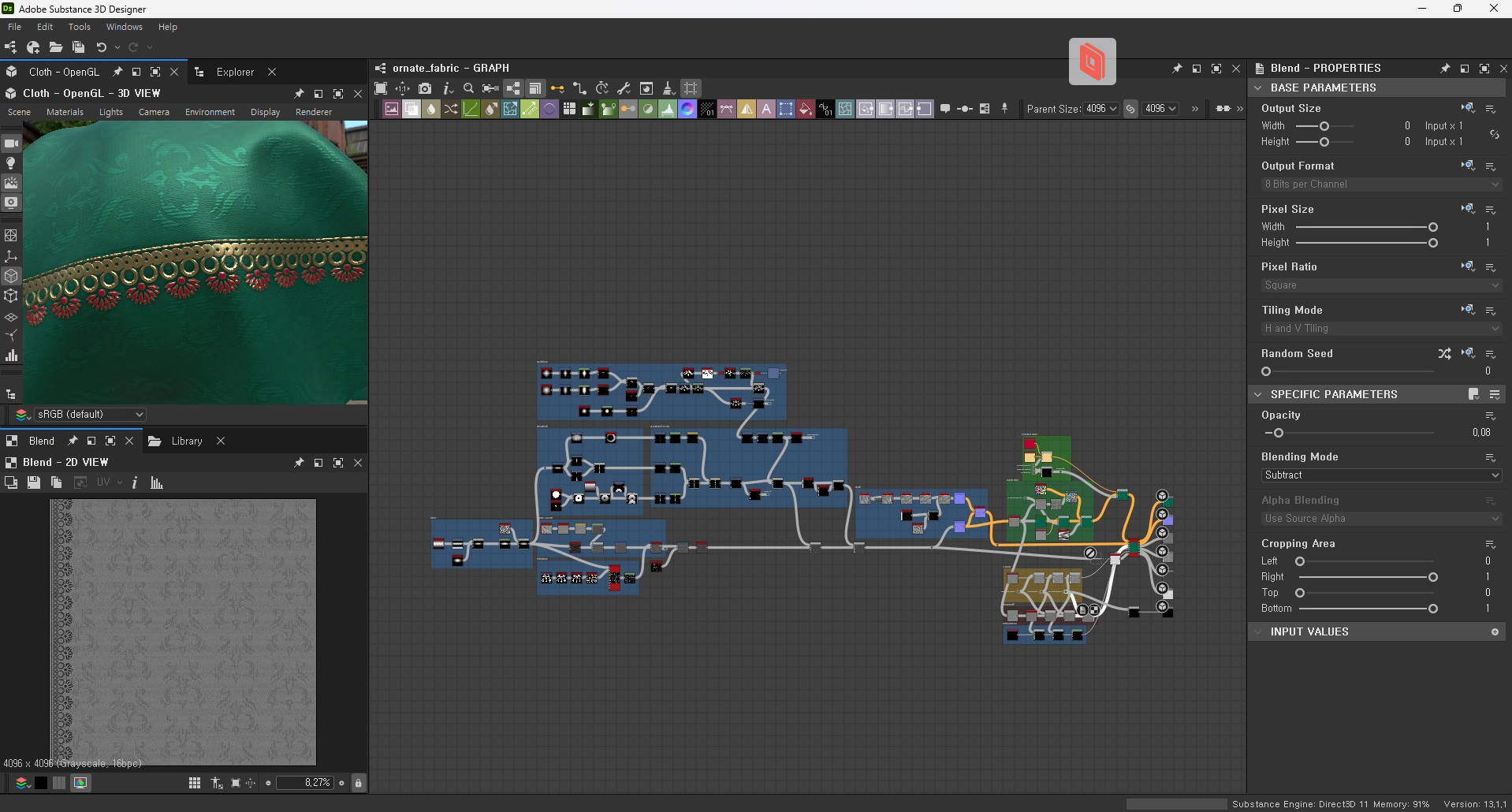This screenshot has width=1512, height=812.
Task: Open the Environment menu in 3D view
Action: [x=210, y=112]
